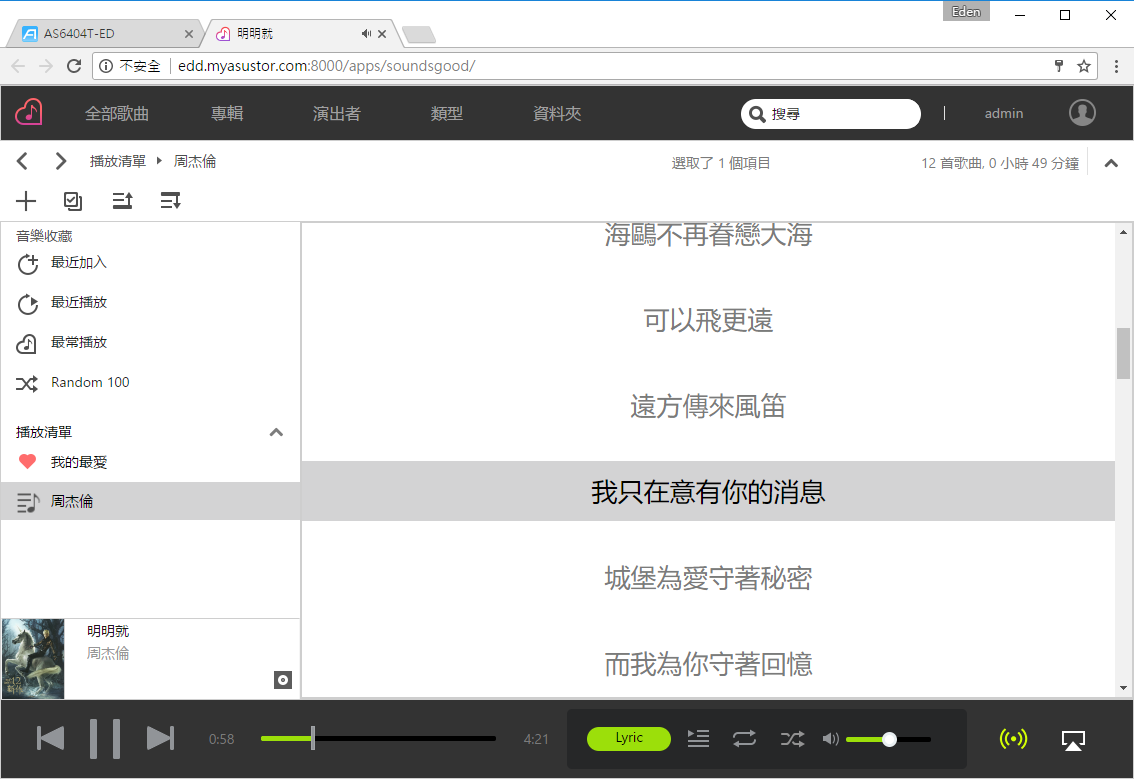Click the lyrics scrollbar up arrow
The image size is (1134, 779).
[x=1123, y=232]
